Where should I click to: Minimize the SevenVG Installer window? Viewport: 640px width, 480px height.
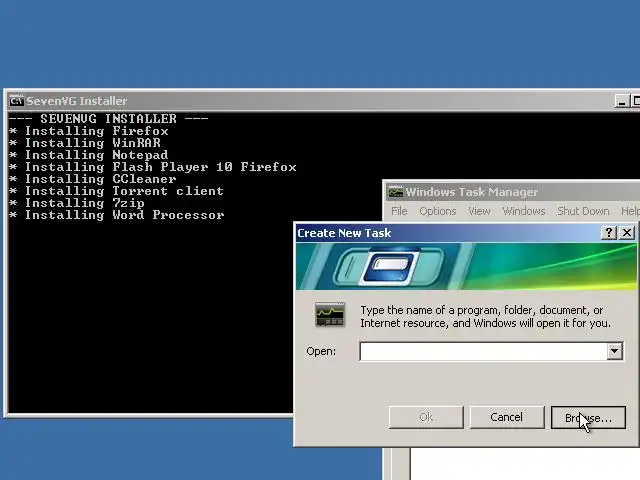pyautogui.click(x=622, y=101)
